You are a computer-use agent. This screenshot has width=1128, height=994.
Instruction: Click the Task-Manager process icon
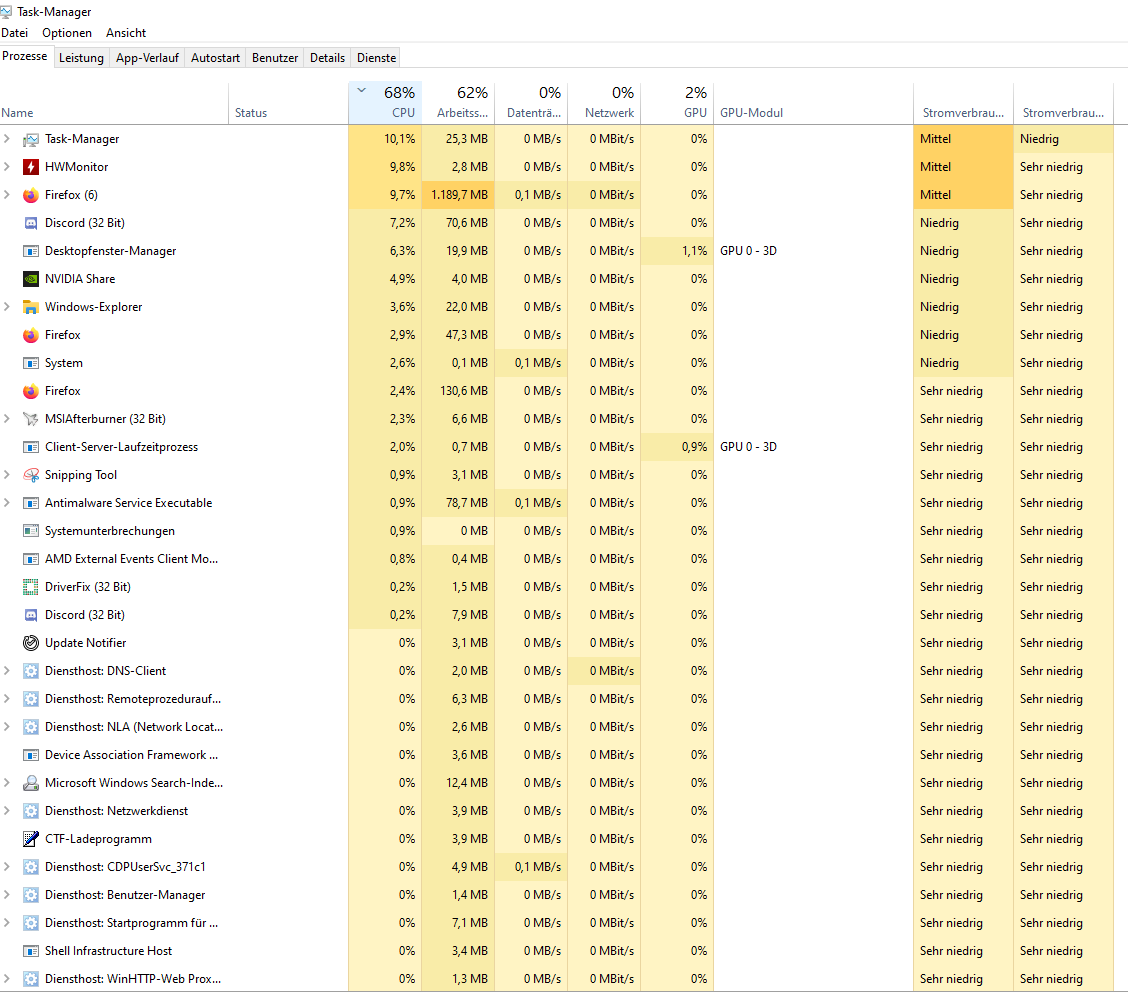pos(30,140)
